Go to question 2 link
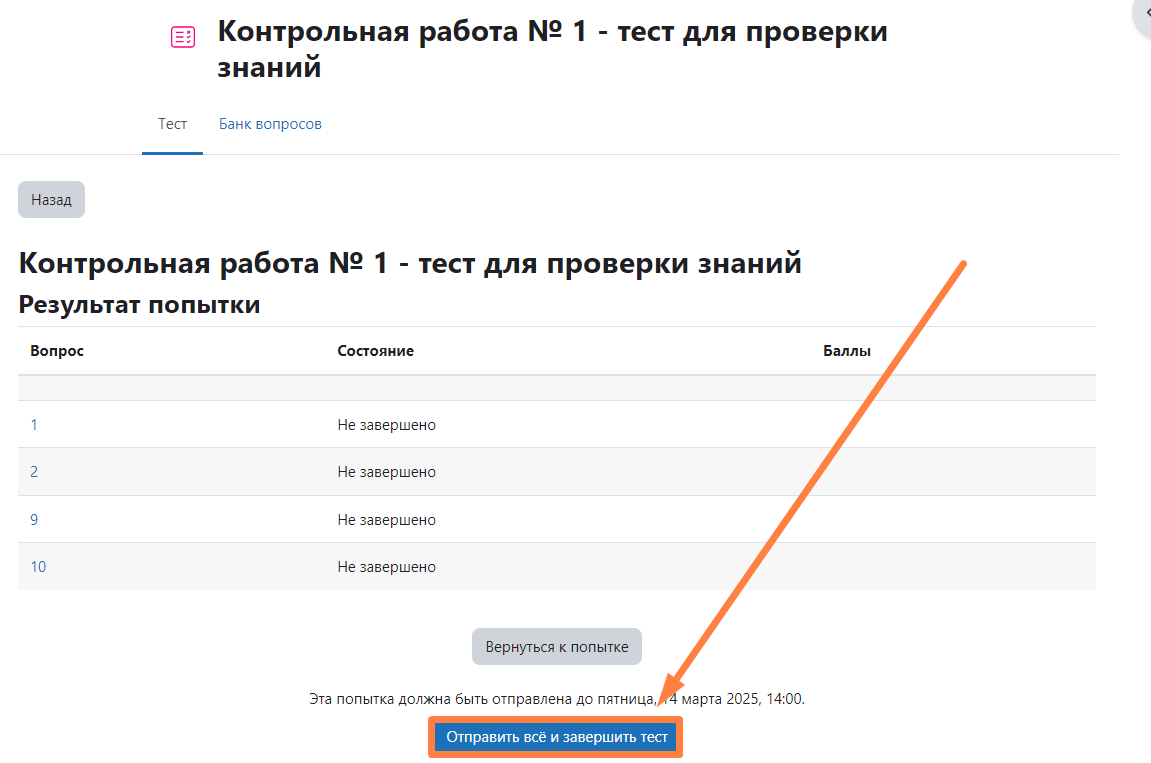 pyautogui.click(x=34, y=472)
